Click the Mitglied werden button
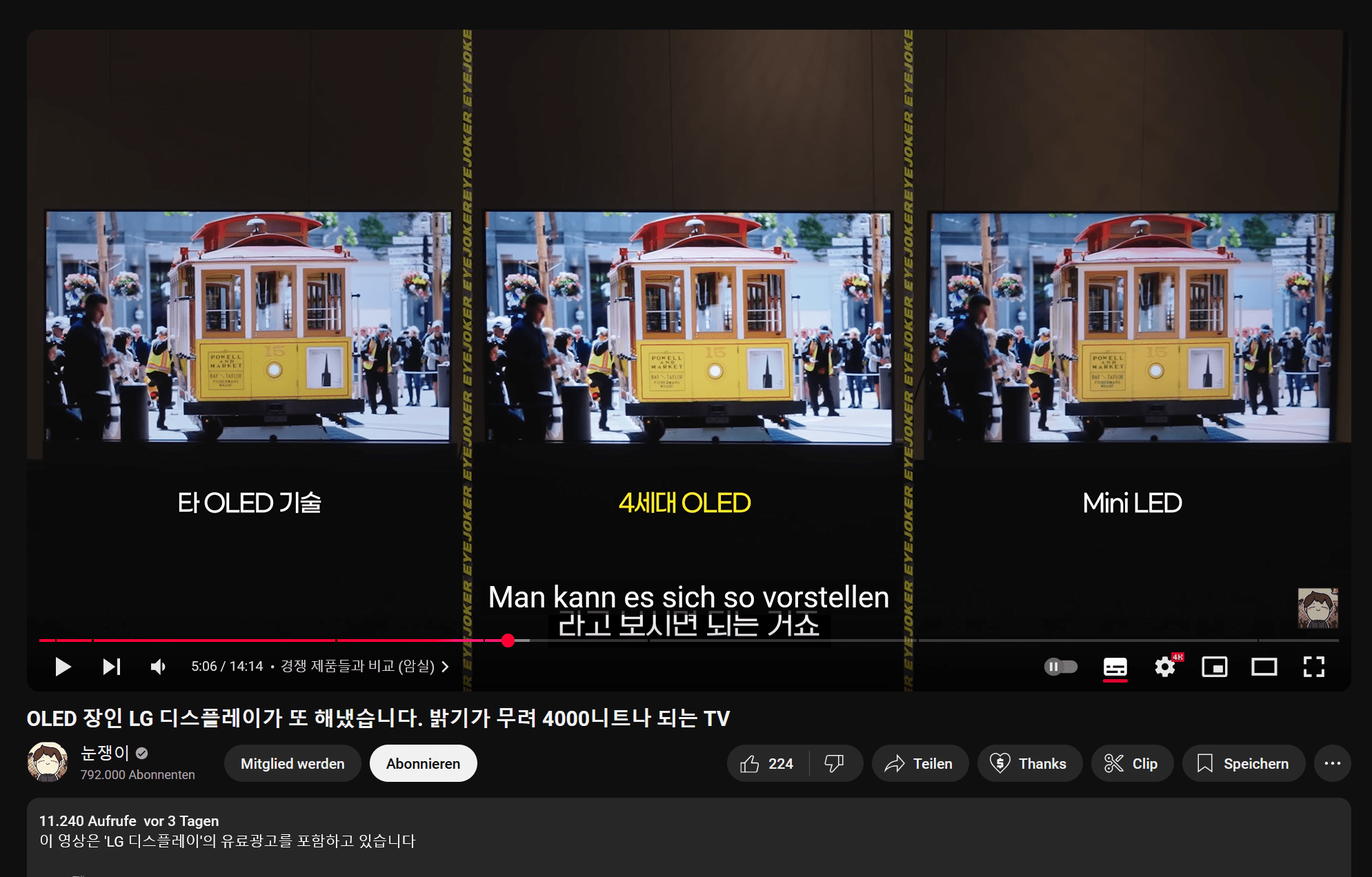 pos(292,764)
